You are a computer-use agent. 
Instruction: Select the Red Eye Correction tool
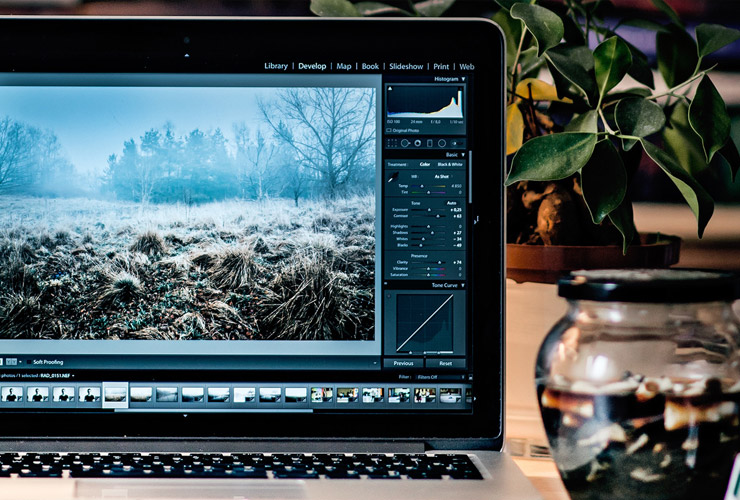coord(418,143)
